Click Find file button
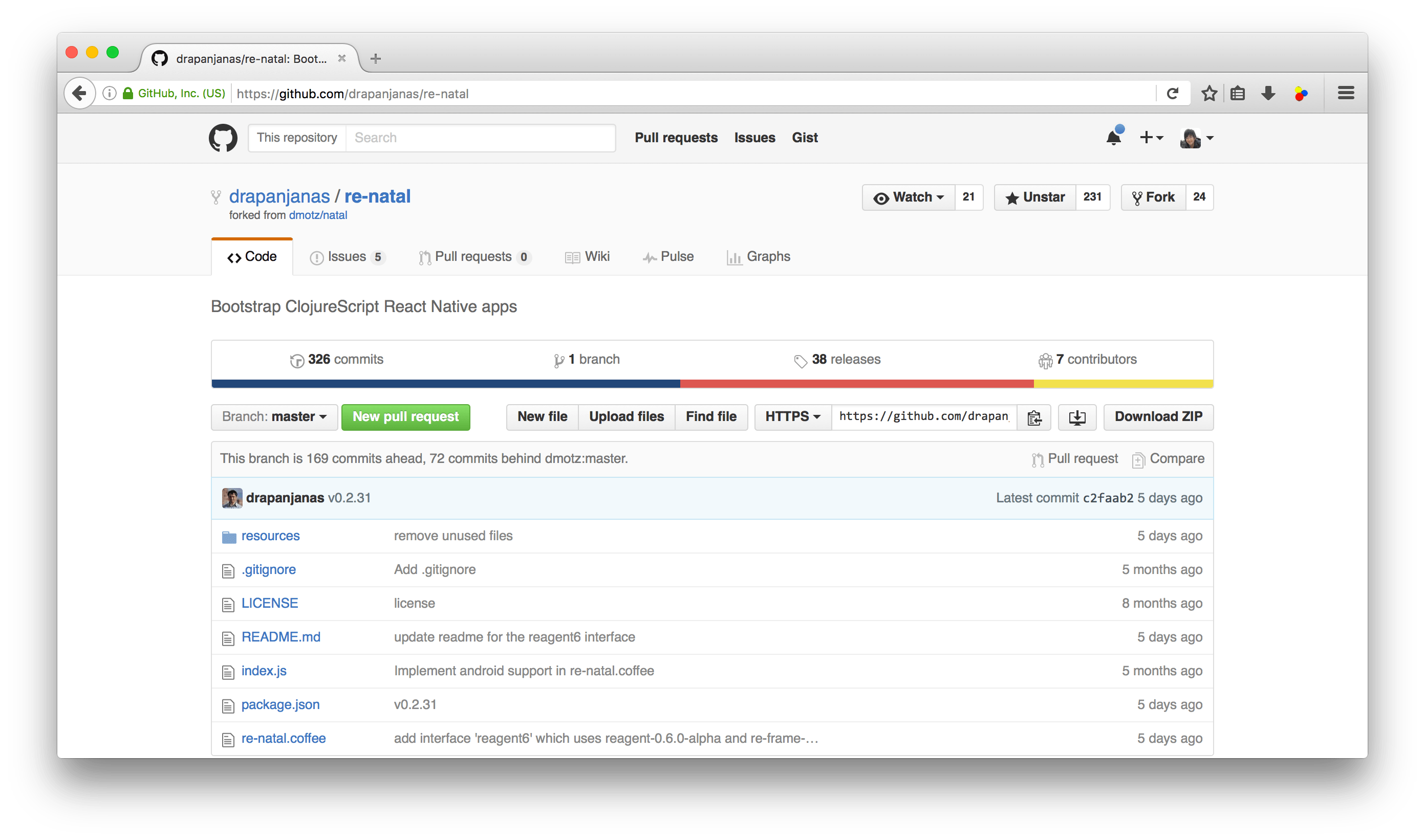The image size is (1425, 840). (711, 417)
